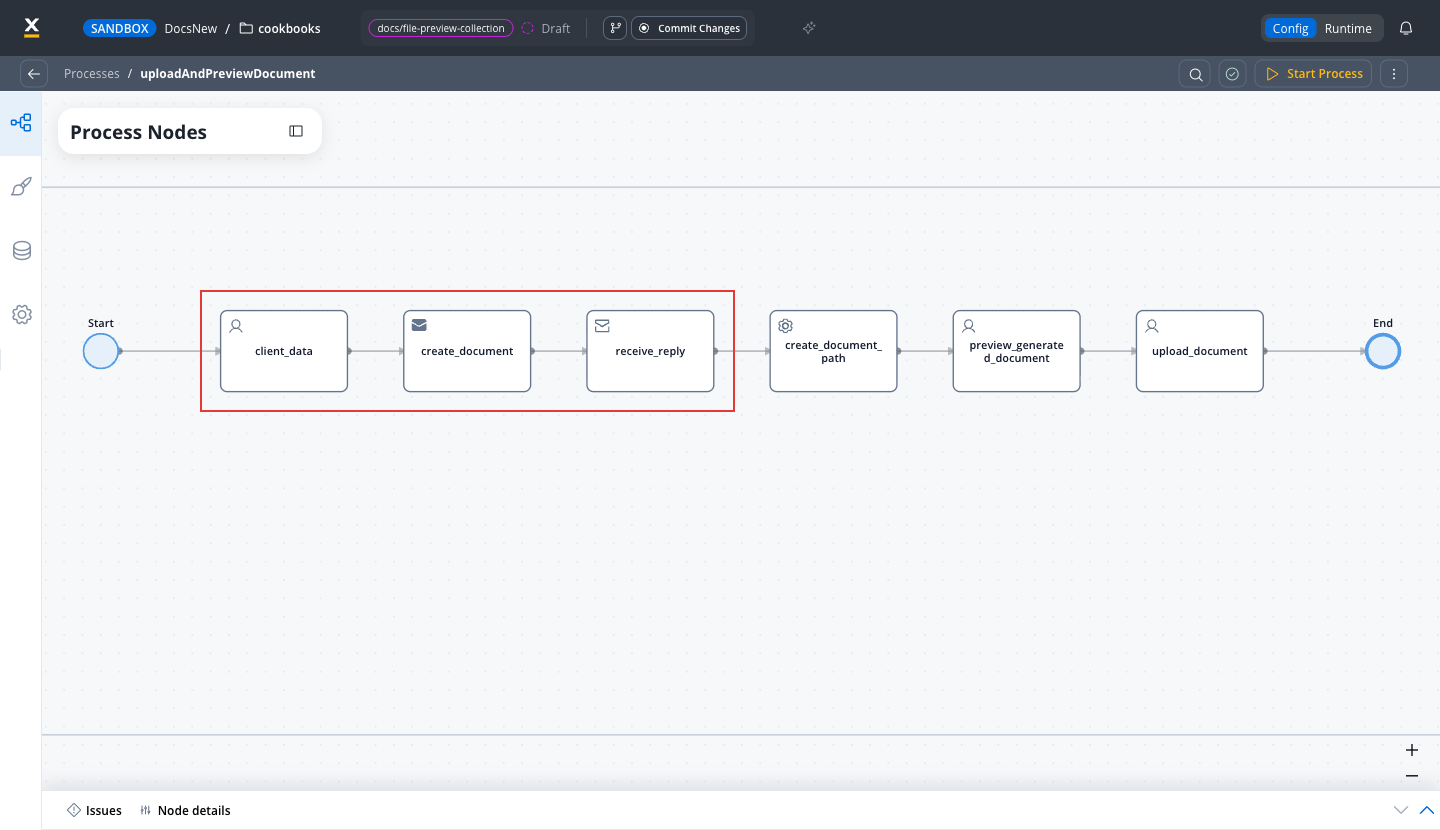Screen dimensions: 1440x830
Task: Collapse the Process Nodes panel icon
Action: (296, 131)
